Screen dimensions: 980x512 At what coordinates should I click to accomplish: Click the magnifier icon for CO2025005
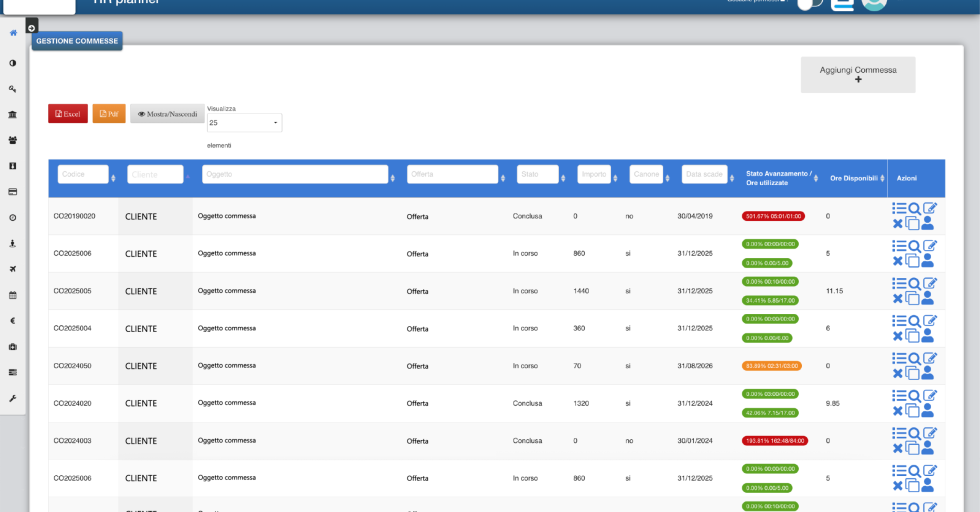[914, 284]
